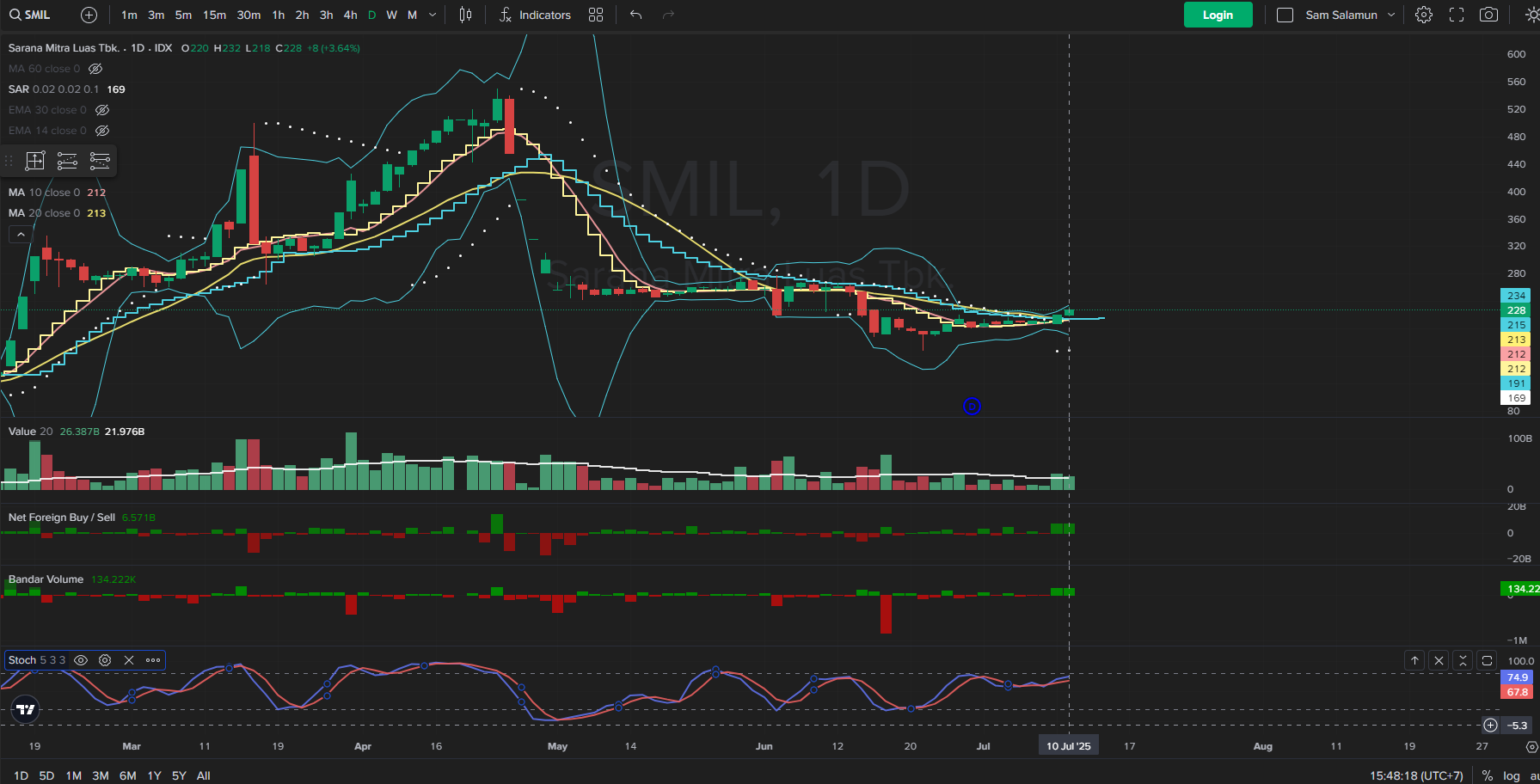Click the last floating toolbar lines icon
Screen dimensions: 1540x784
coord(100,161)
